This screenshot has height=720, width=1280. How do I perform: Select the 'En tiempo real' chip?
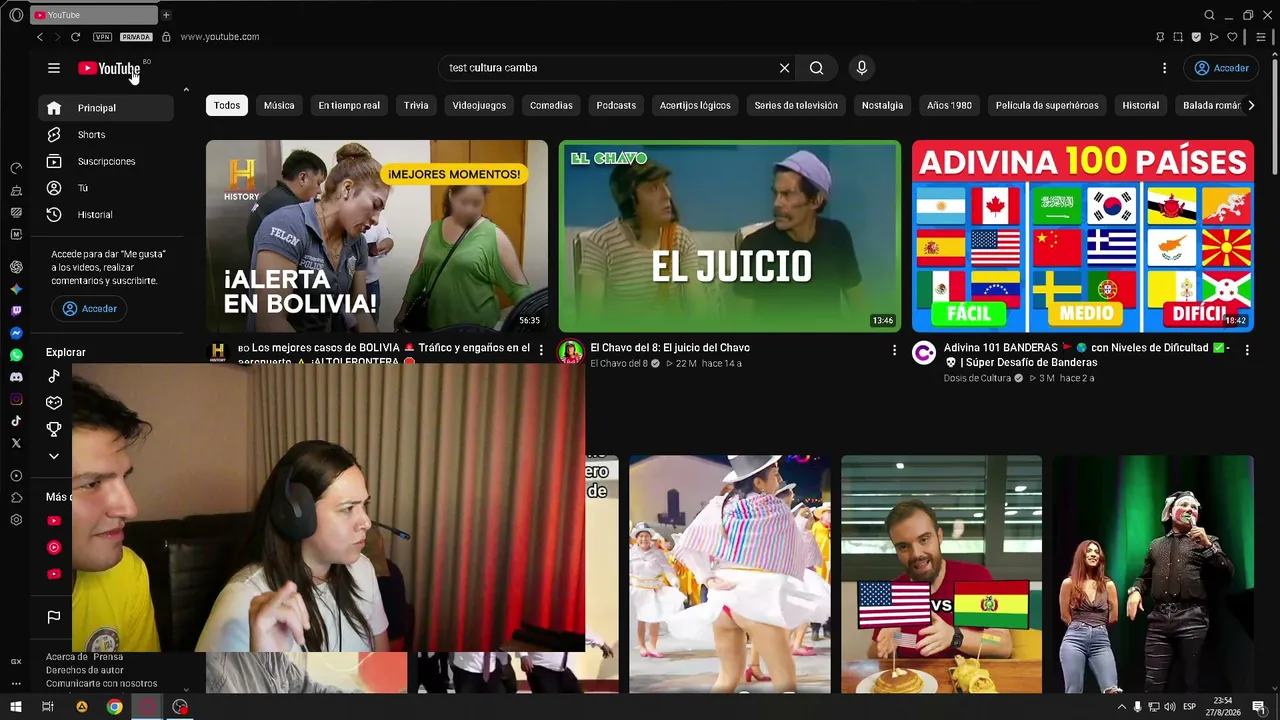click(x=349, y=105)
